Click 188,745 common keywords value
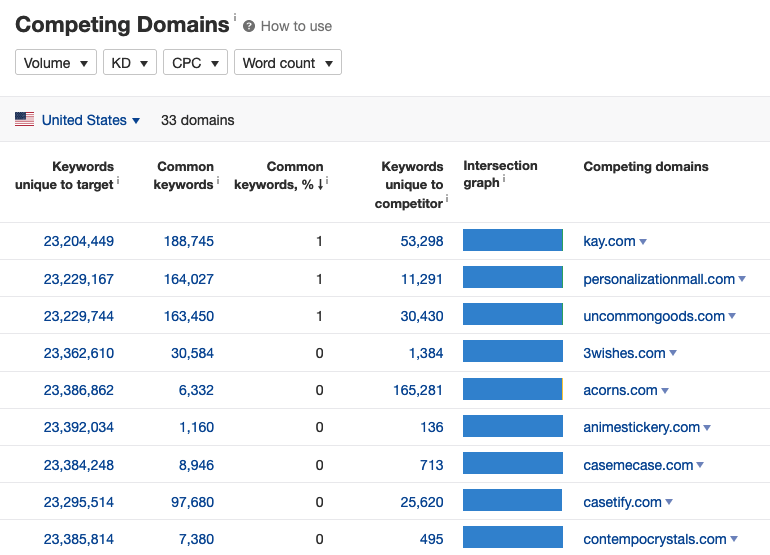 coord(189,241)
